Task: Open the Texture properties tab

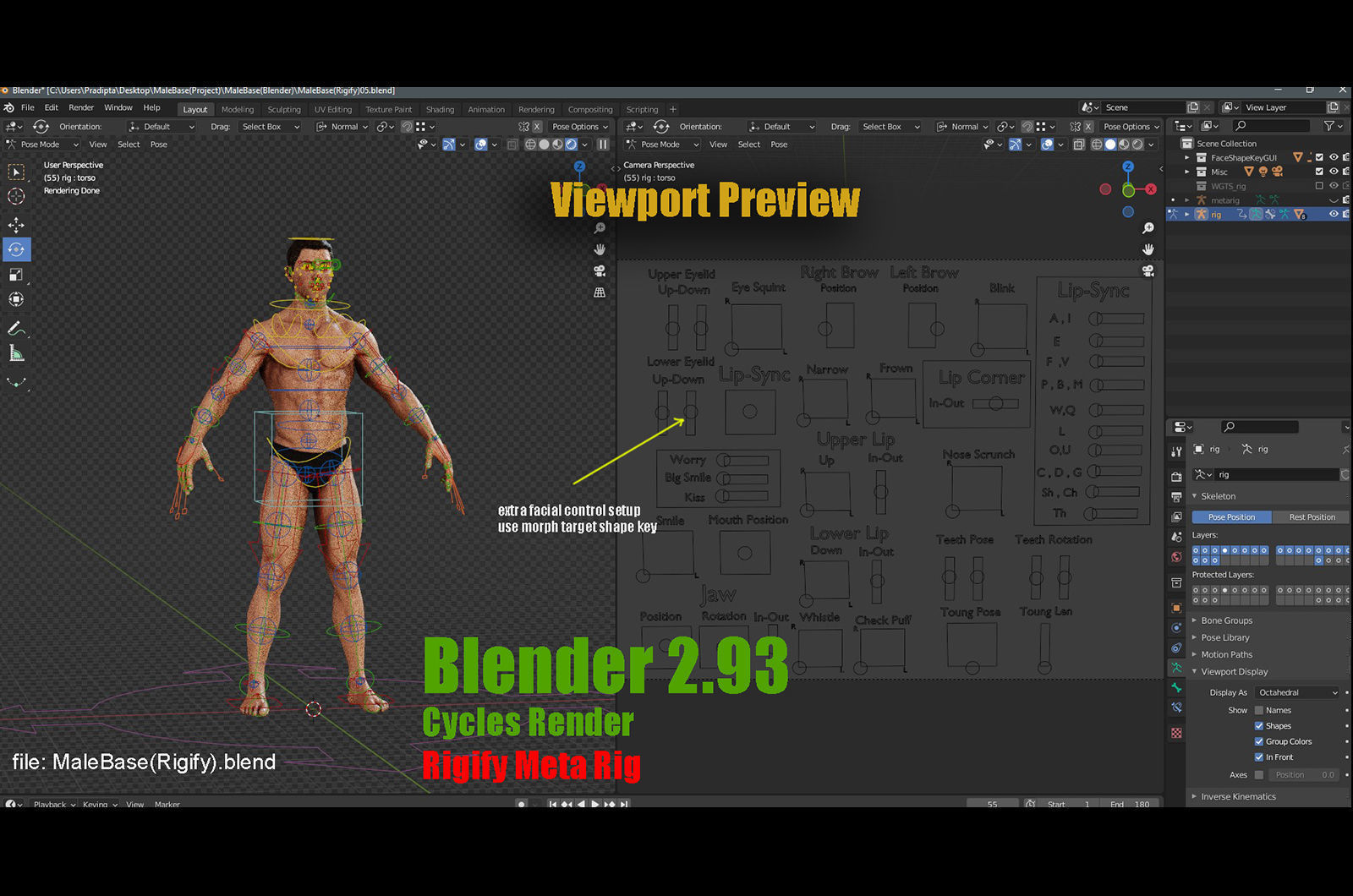Action: [1176, 733]
